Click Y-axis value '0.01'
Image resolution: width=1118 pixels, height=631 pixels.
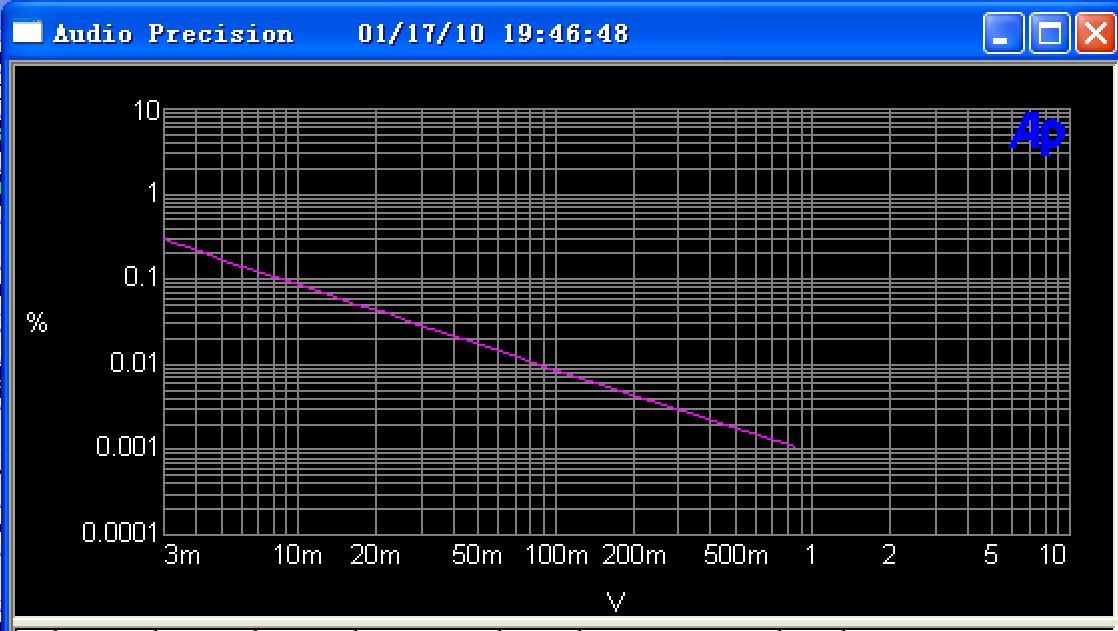tap(133, 362)
